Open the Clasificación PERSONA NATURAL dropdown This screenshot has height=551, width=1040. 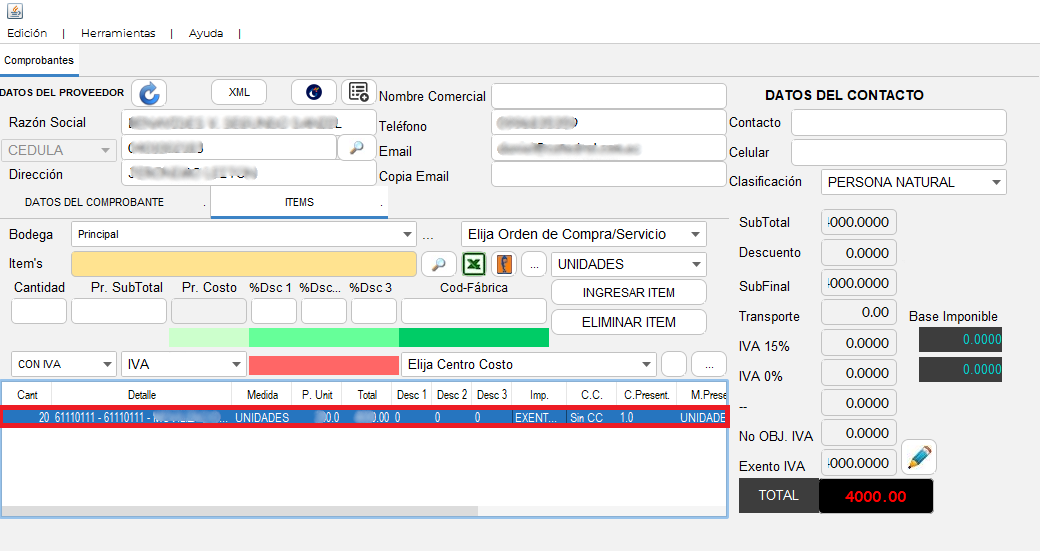[x=913, y=182]
